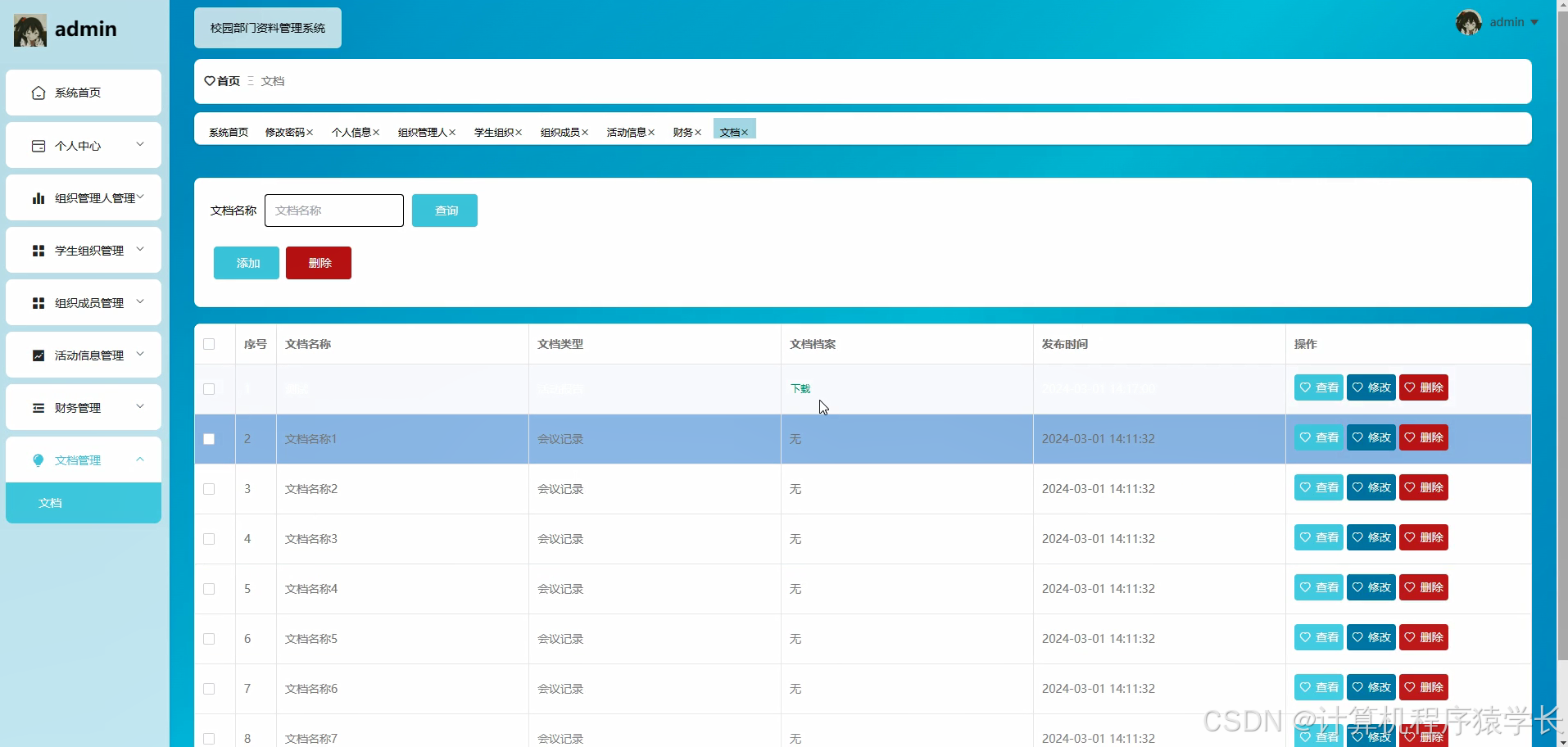Close the 学生组织 tab
This screenshot has height=747, width=1568.
pyautogui.click(x=519, y=133)
